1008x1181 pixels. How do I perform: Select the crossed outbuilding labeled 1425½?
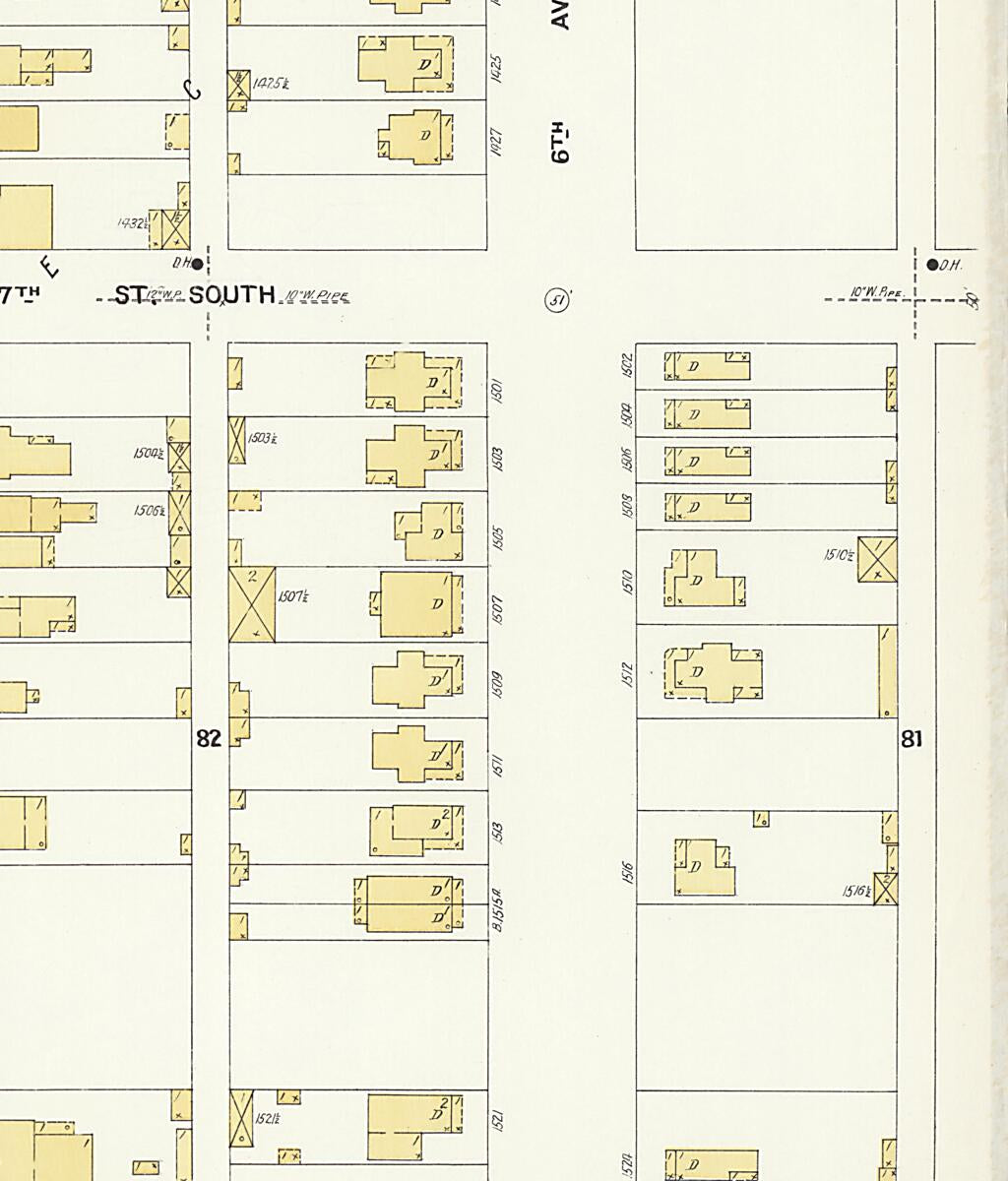click(239, 85)
